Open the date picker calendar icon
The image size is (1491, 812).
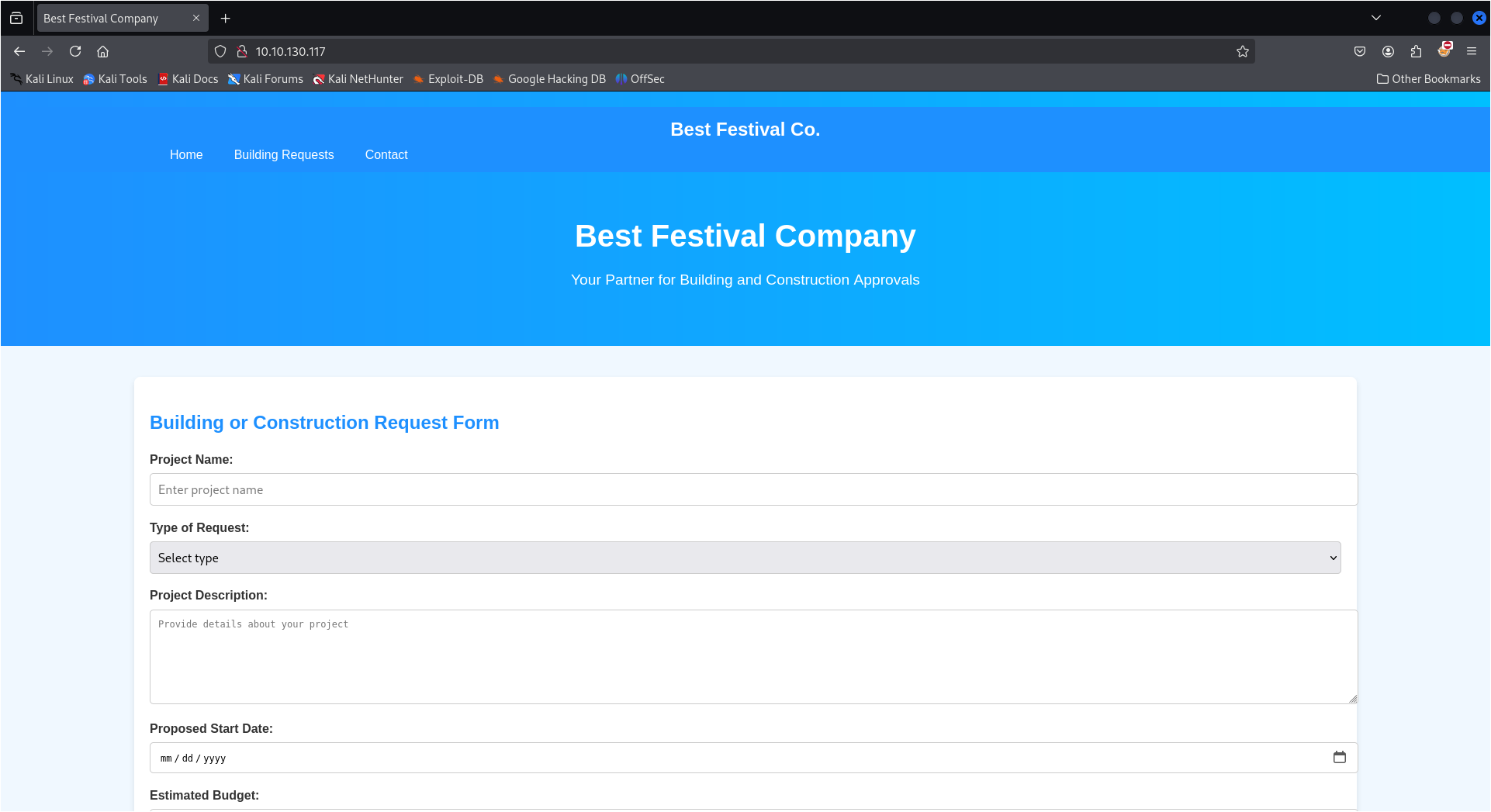coord(1340,757)
